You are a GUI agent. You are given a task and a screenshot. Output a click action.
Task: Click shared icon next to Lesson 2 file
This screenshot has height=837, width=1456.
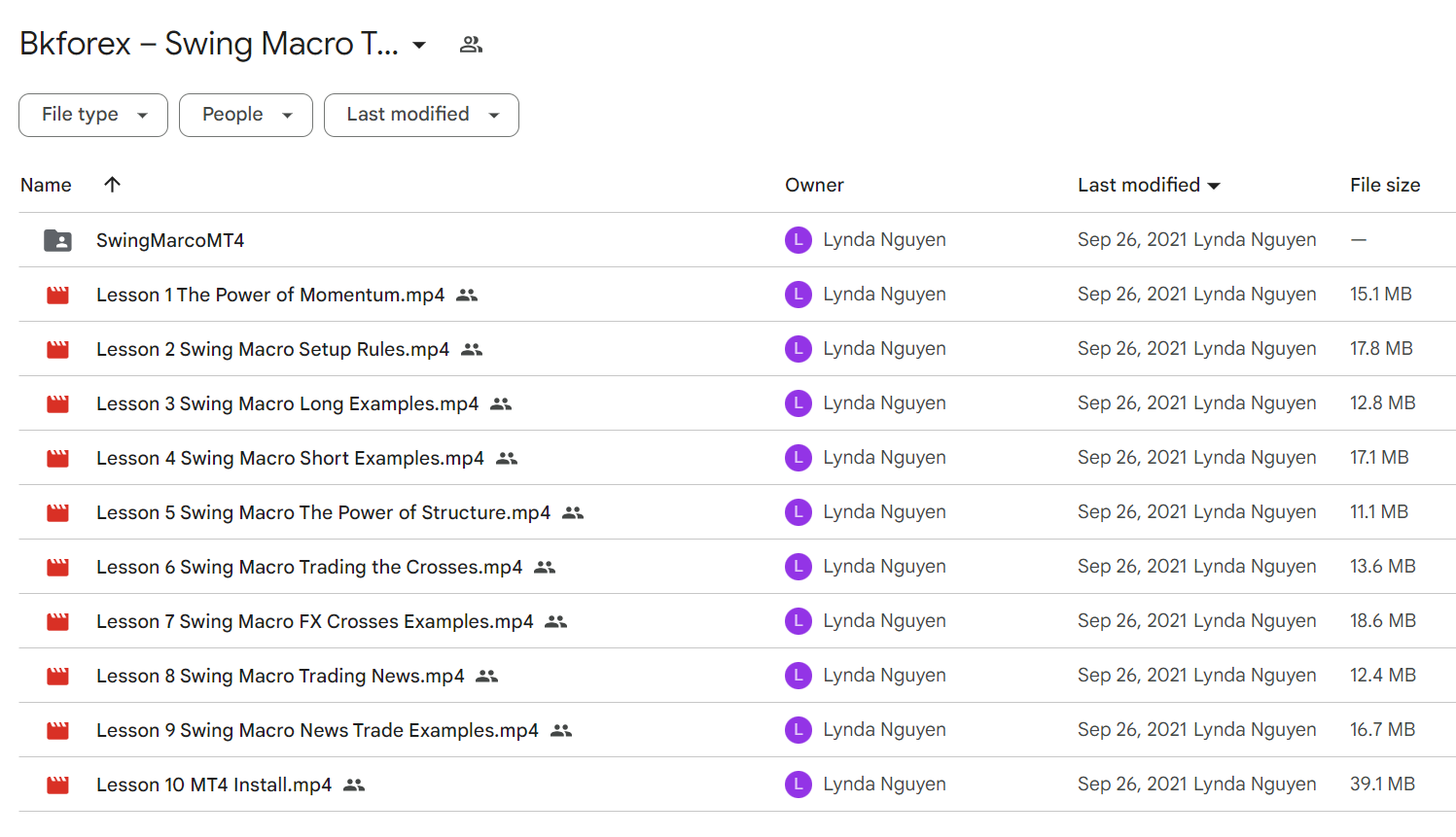click(x=472, y=349)
